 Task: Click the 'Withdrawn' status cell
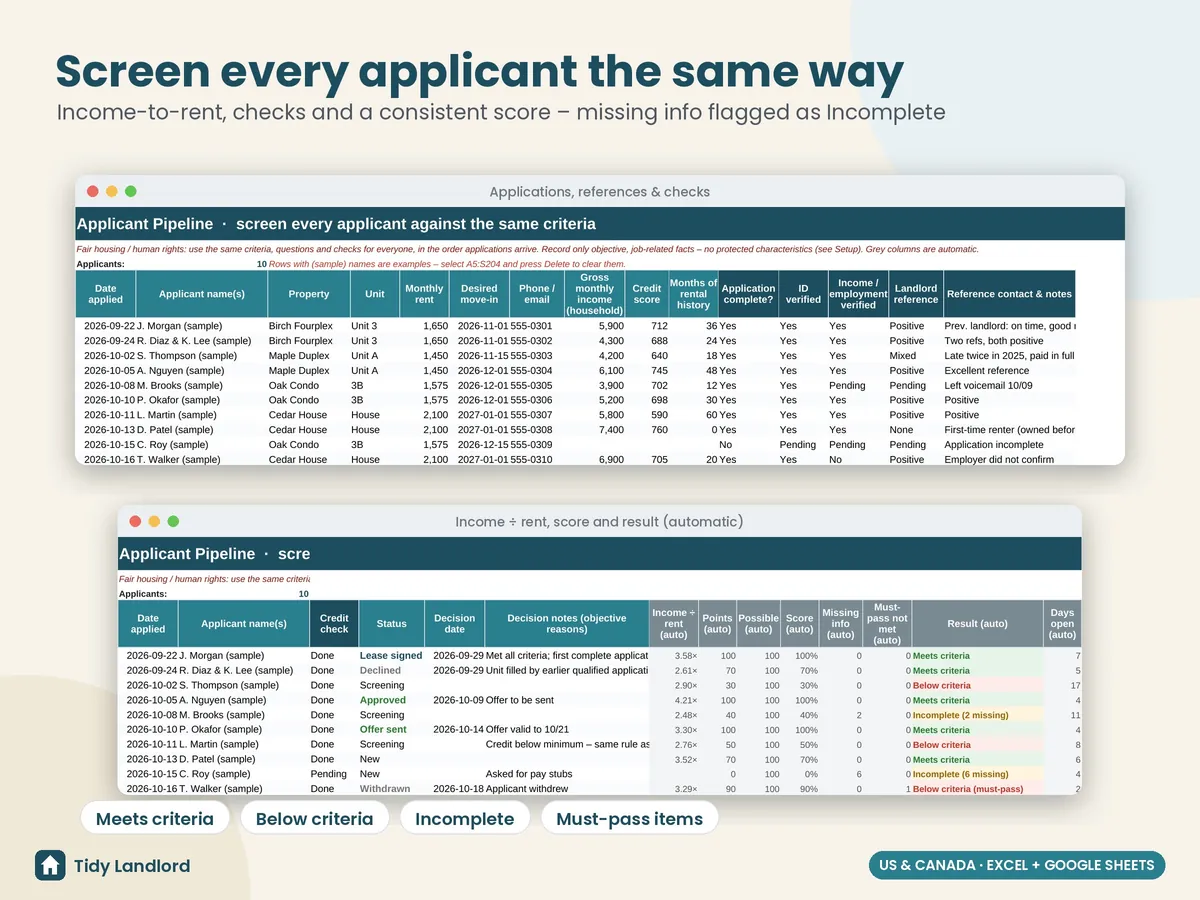point(385,789)
